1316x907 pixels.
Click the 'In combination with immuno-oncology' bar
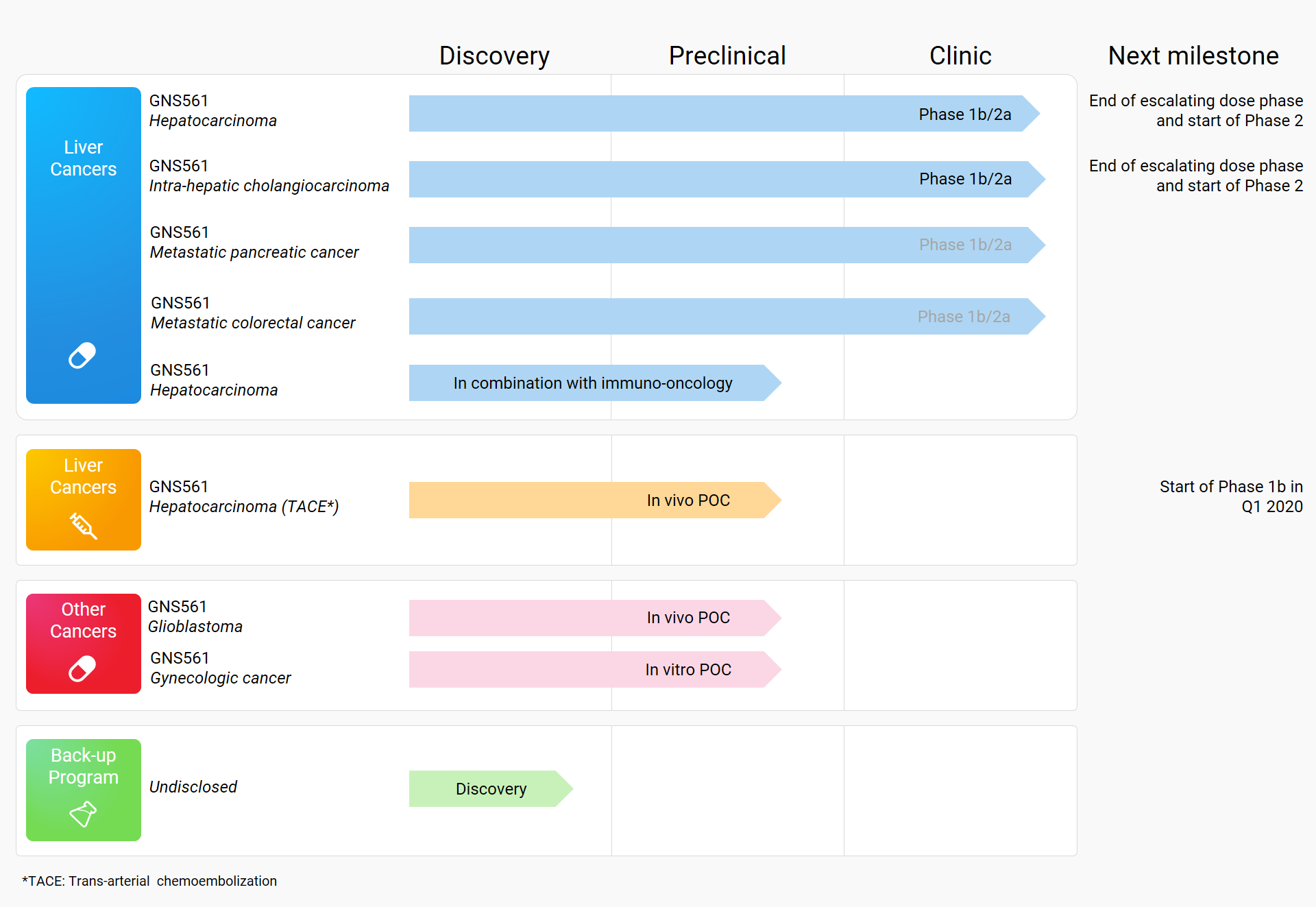(x=595, y=383)
